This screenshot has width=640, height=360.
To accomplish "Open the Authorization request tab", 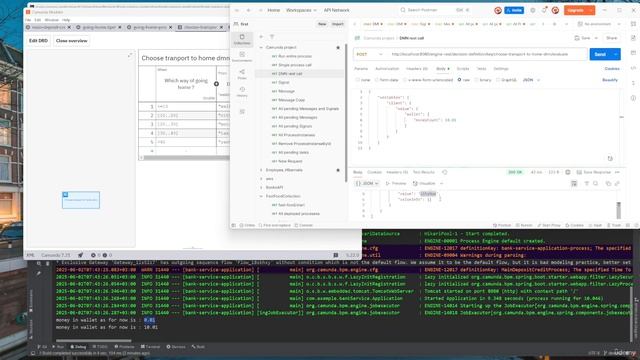I will 387,69.
